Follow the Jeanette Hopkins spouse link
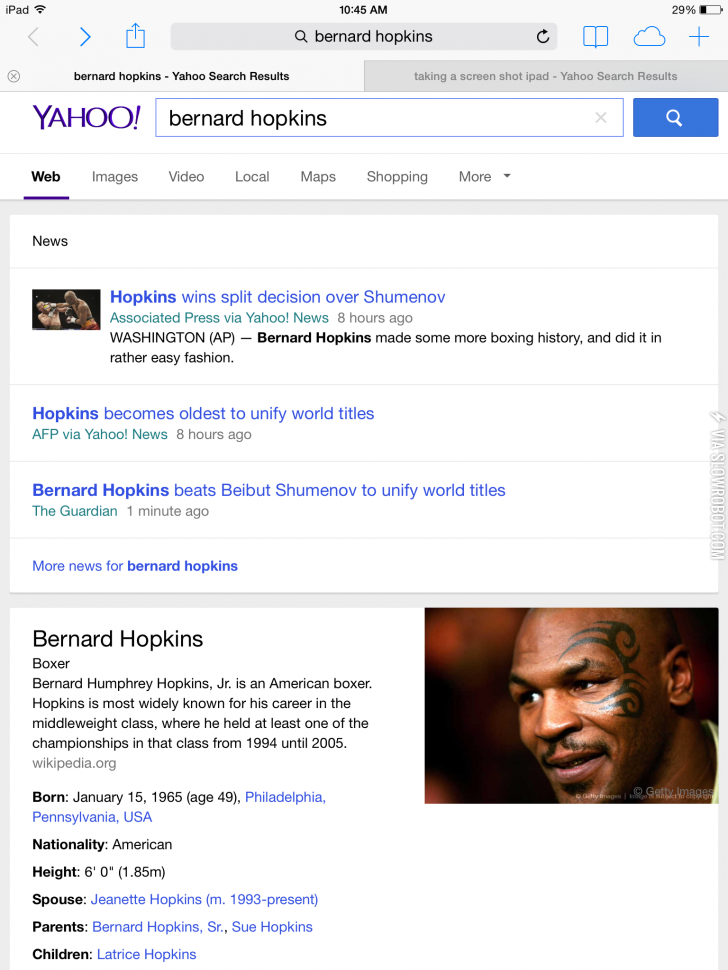 click(204, 899)
